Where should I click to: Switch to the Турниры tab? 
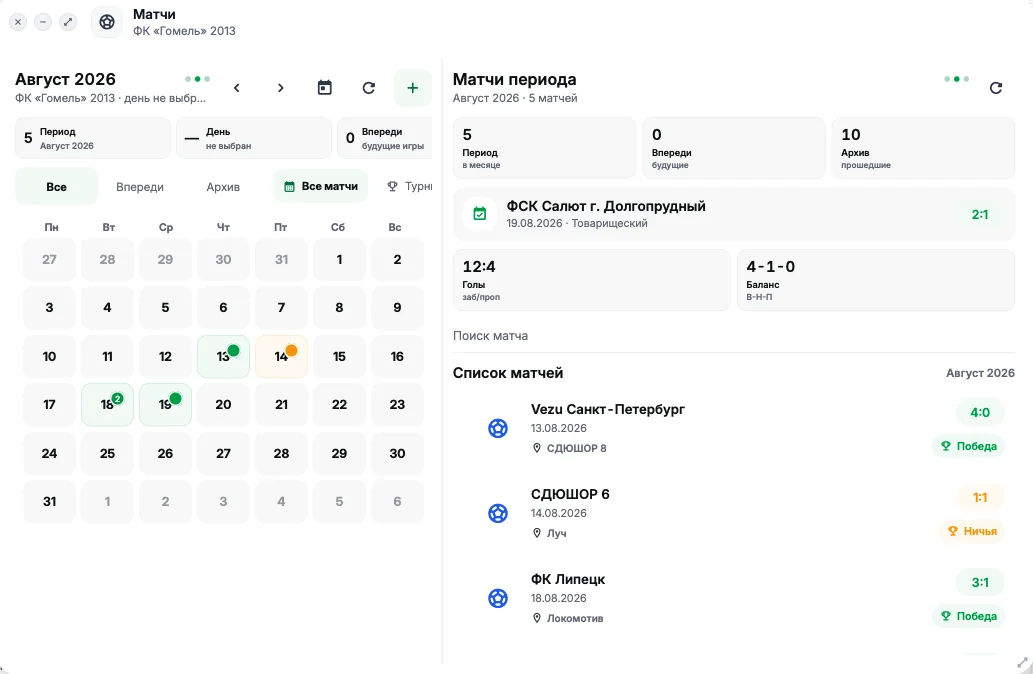[x=408, y=186]
